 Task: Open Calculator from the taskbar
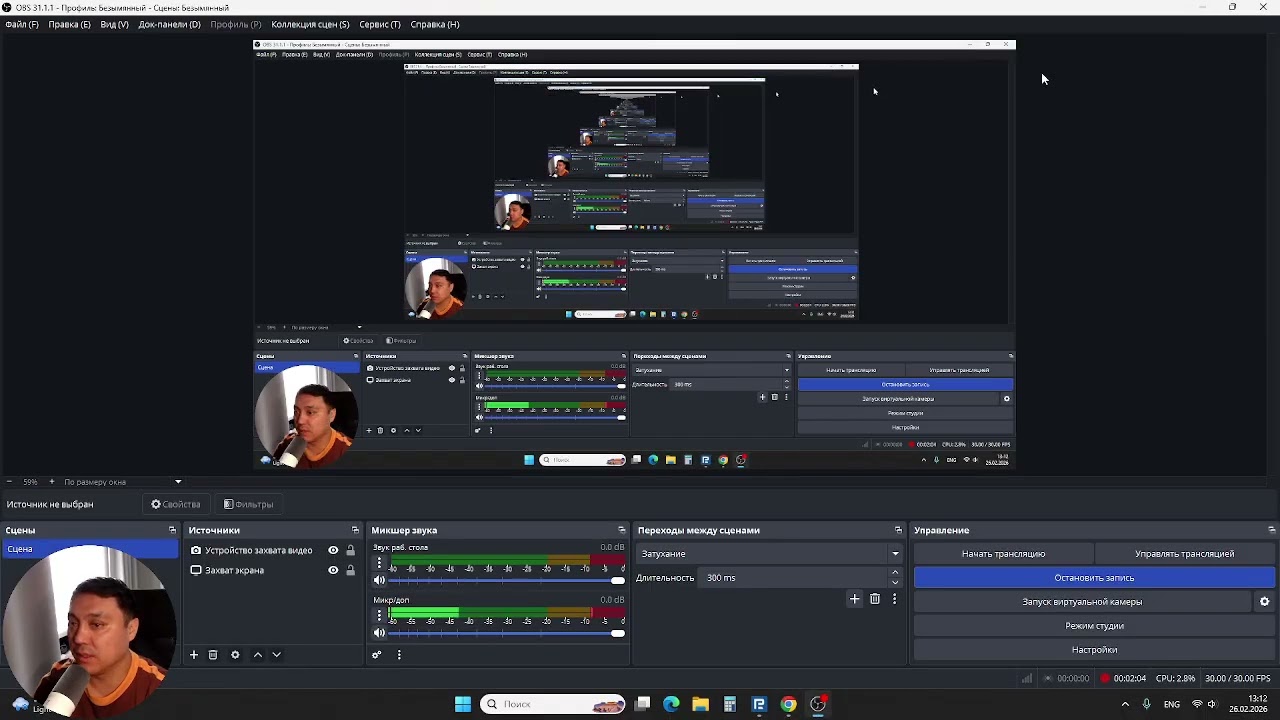coord(730,704)
